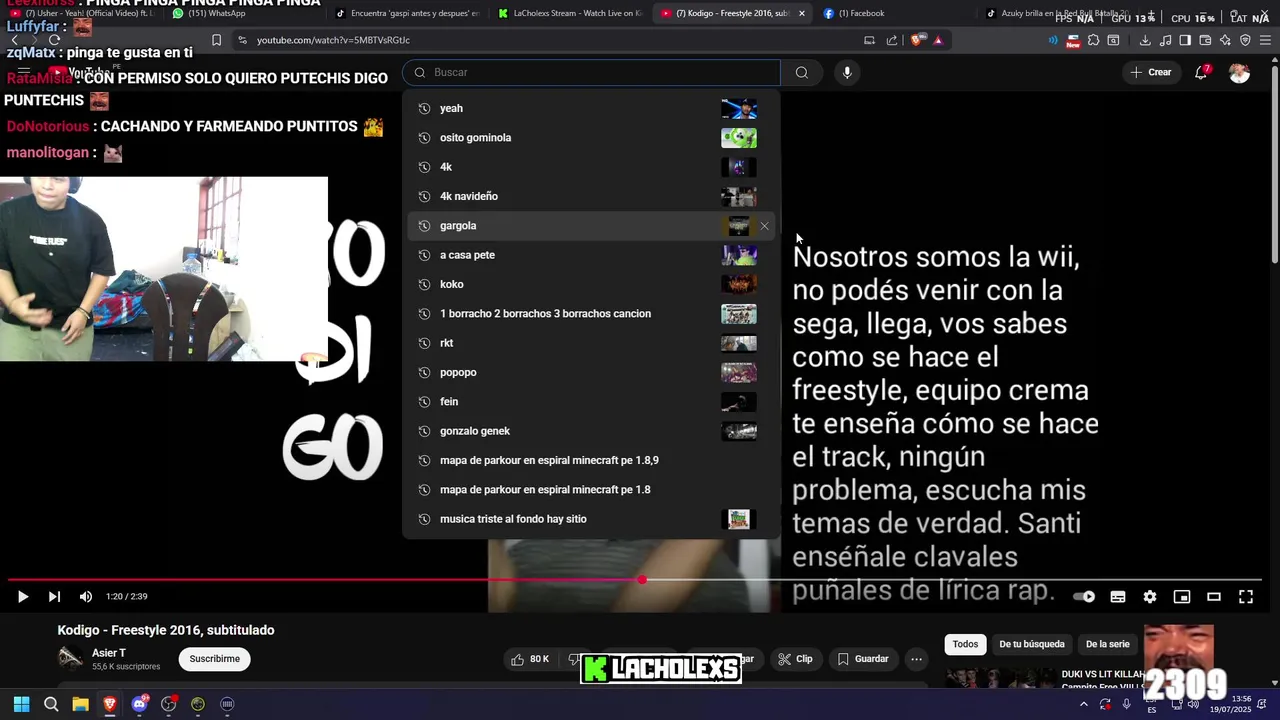The height and width of the screenshot is (720, 1280).
Task: Open YouTube notifications bell
Action: [x=1201, y=72]
